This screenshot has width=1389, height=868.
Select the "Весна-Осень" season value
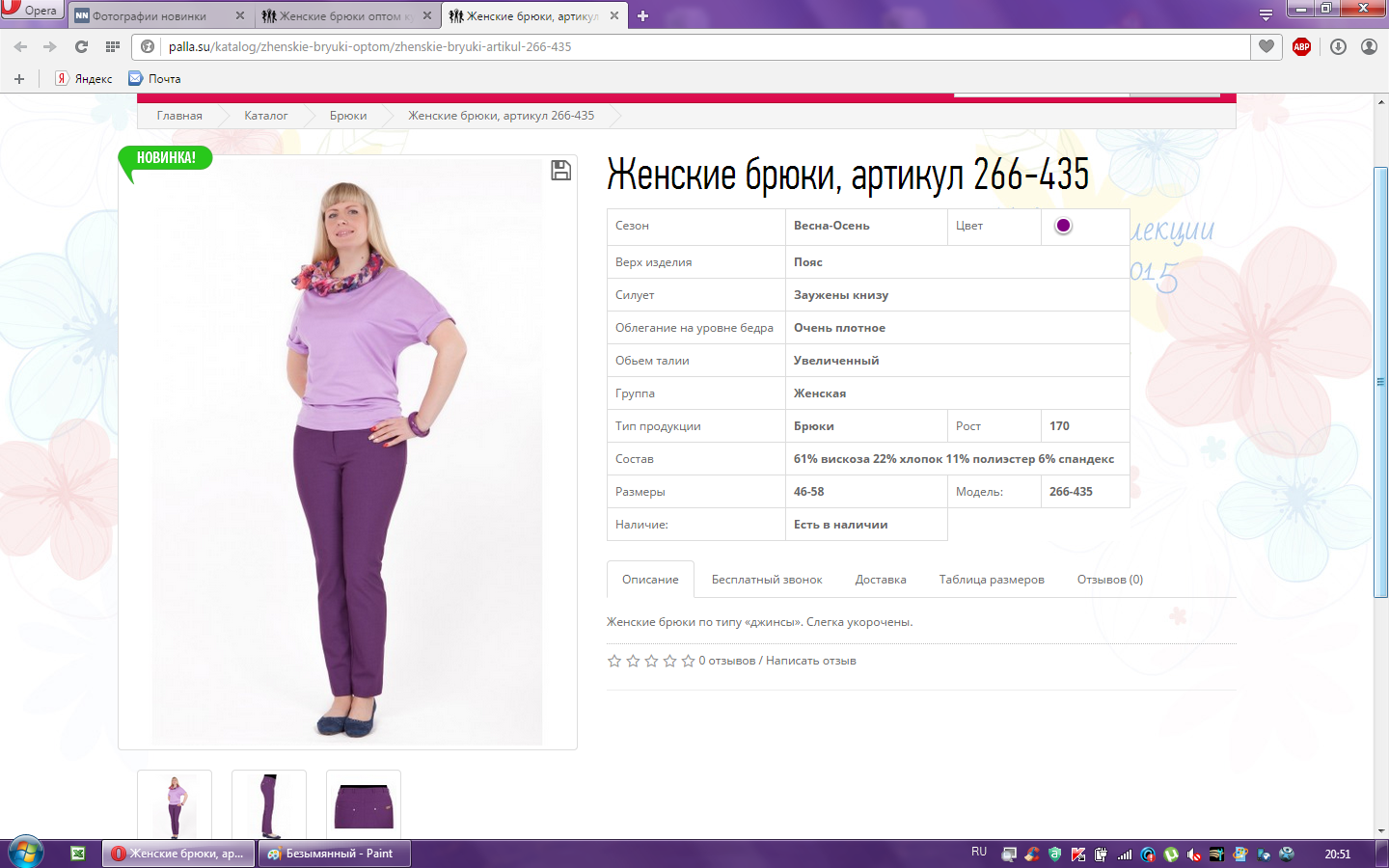[831, 226]
